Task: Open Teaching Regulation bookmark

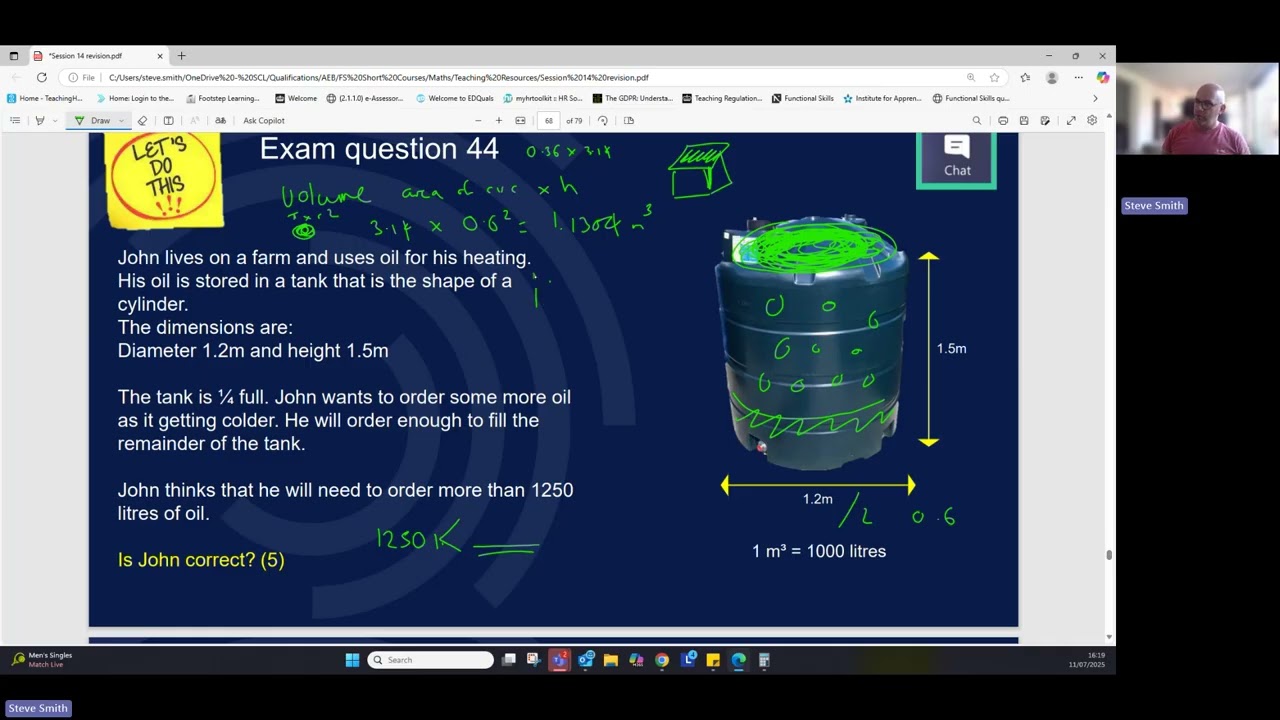Action: pos(722,98)
